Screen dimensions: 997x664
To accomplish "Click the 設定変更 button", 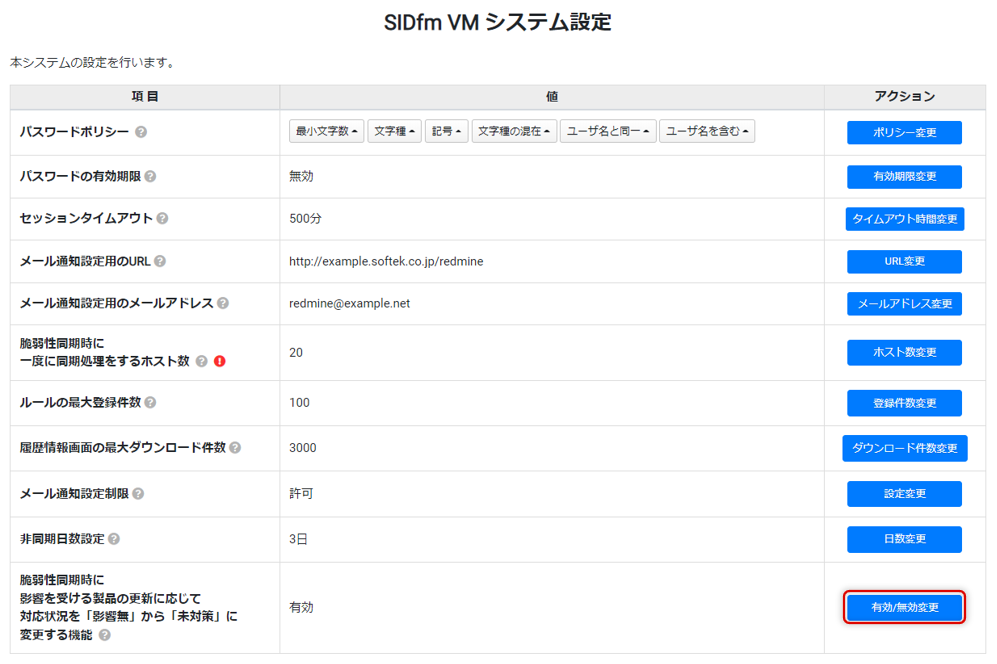I will pos(904,494).
